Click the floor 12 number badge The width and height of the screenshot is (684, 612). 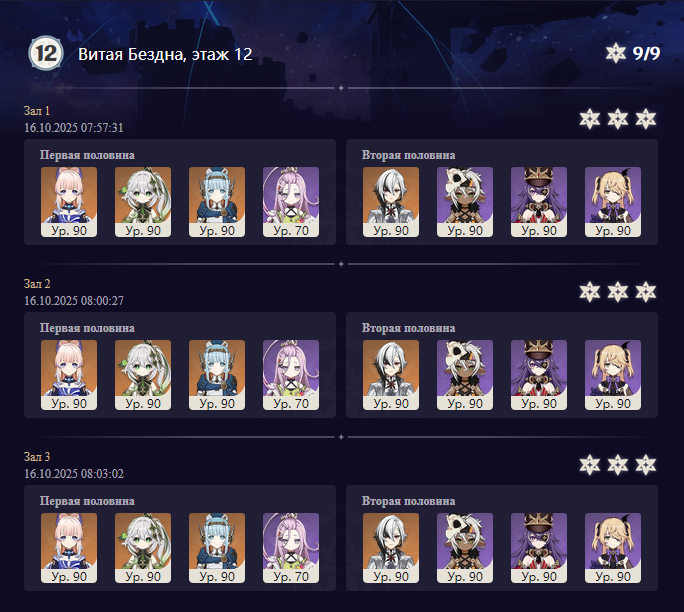[x=46, y=53]
